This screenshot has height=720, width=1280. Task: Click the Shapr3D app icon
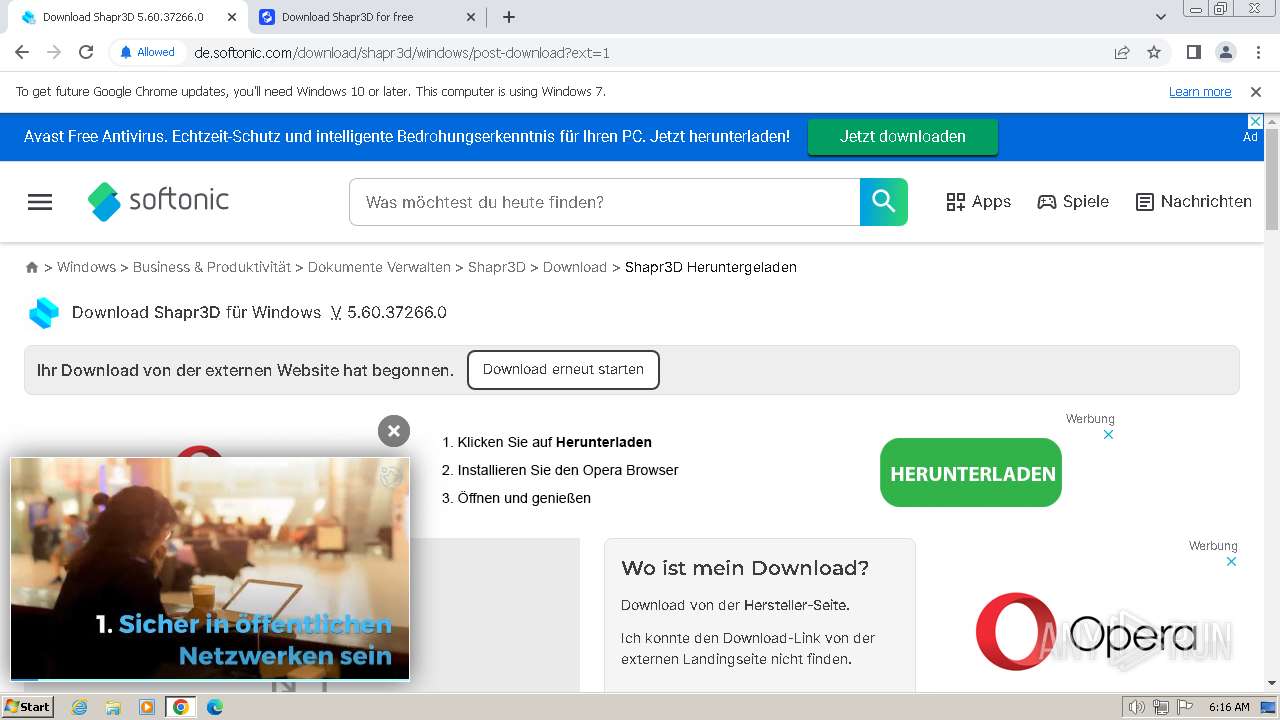coord(44,313)
